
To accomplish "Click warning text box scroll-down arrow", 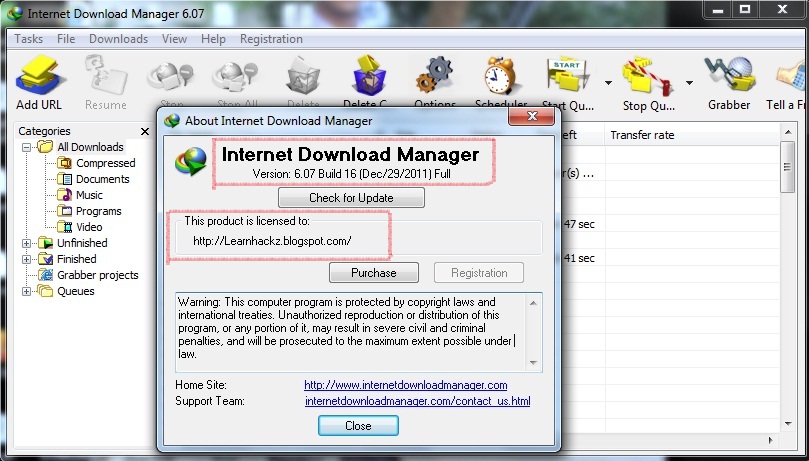I will pos(533,363).
